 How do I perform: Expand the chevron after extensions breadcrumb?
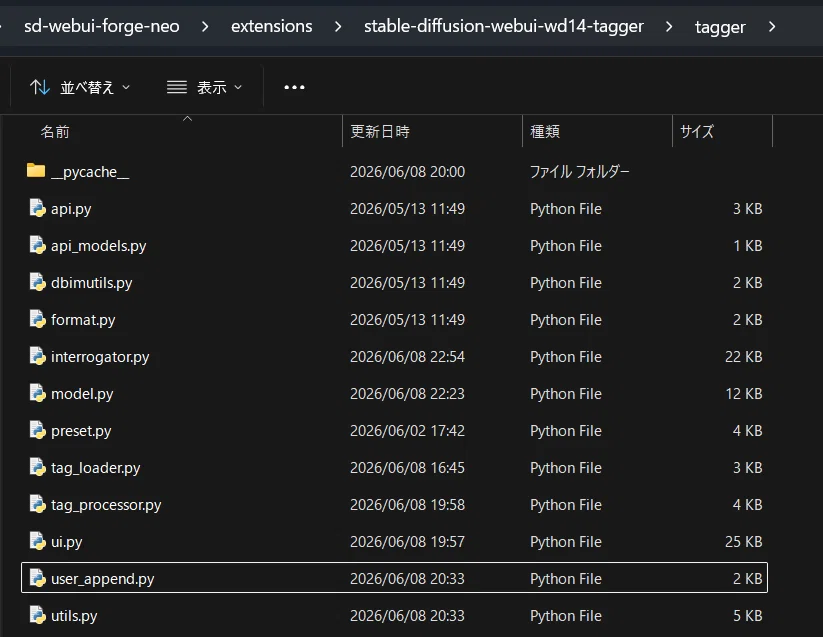coord(338,26)
